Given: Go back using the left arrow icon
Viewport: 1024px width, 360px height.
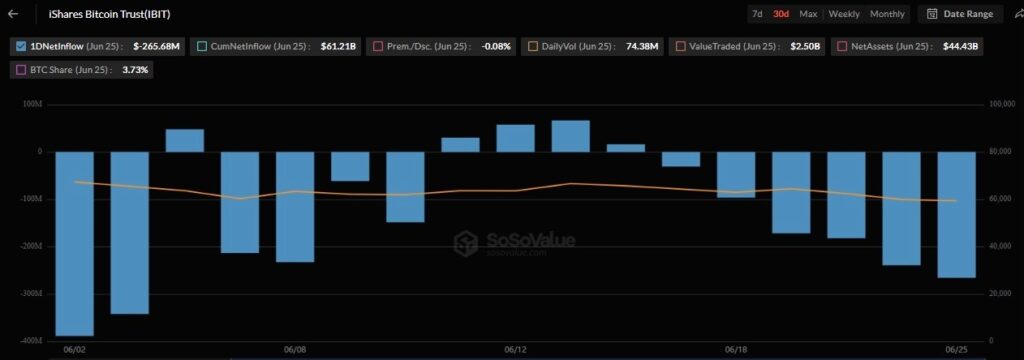Looking at the screenshot, I should 12,14.
